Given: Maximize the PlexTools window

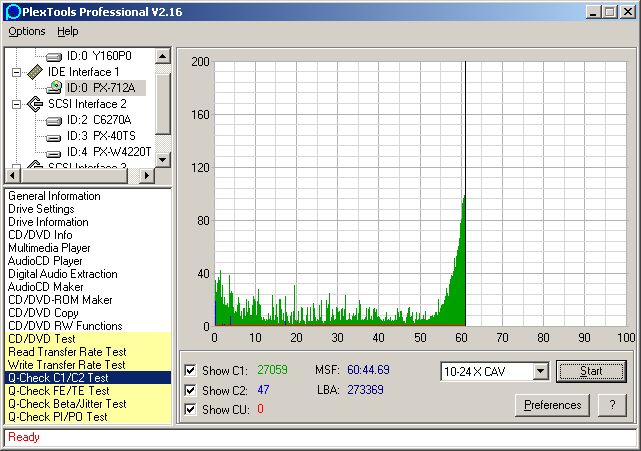Looking at the screenshot, I should point(609,12).
